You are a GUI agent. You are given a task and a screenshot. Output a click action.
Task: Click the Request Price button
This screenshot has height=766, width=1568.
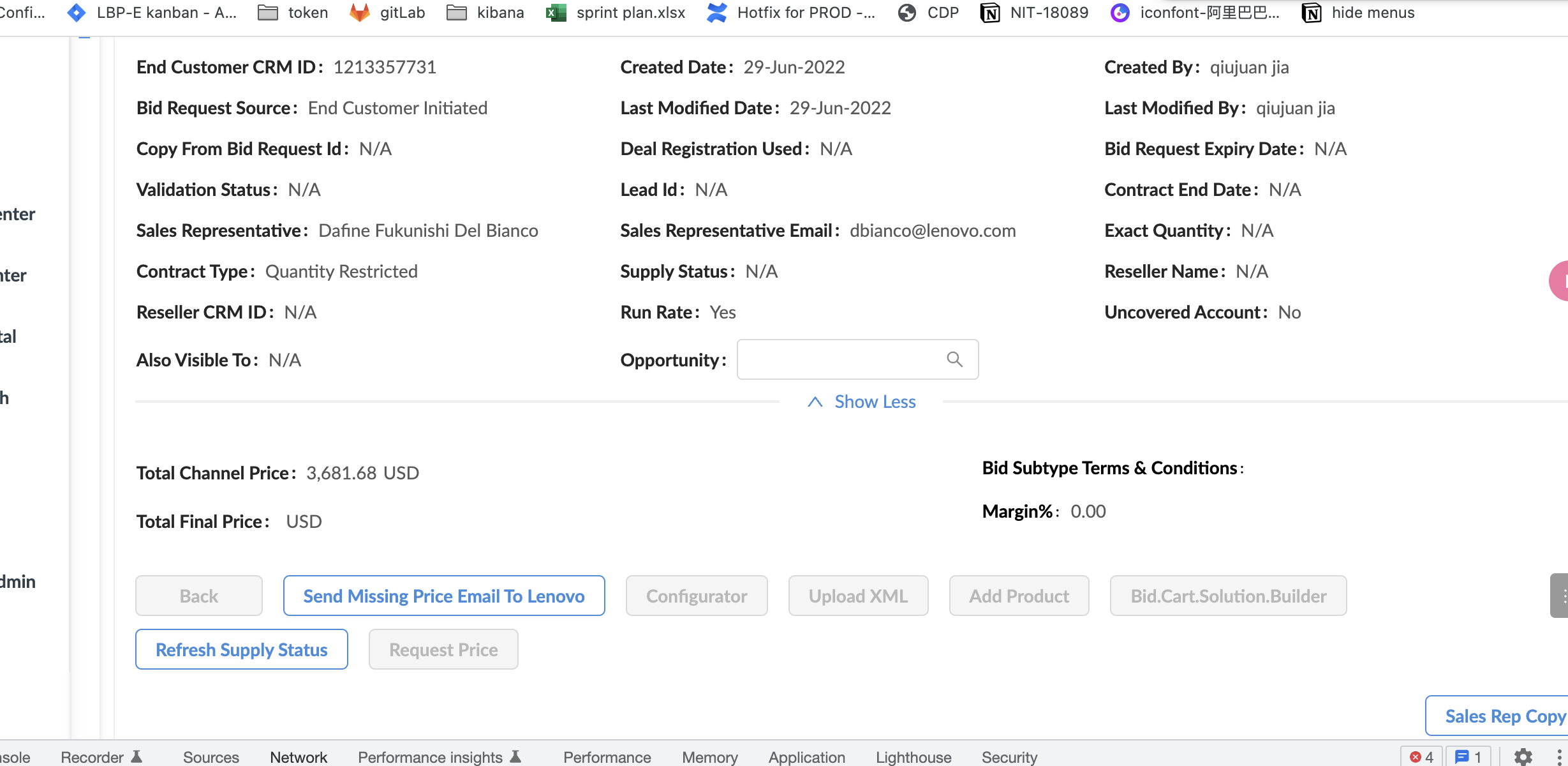coord(443,649)
